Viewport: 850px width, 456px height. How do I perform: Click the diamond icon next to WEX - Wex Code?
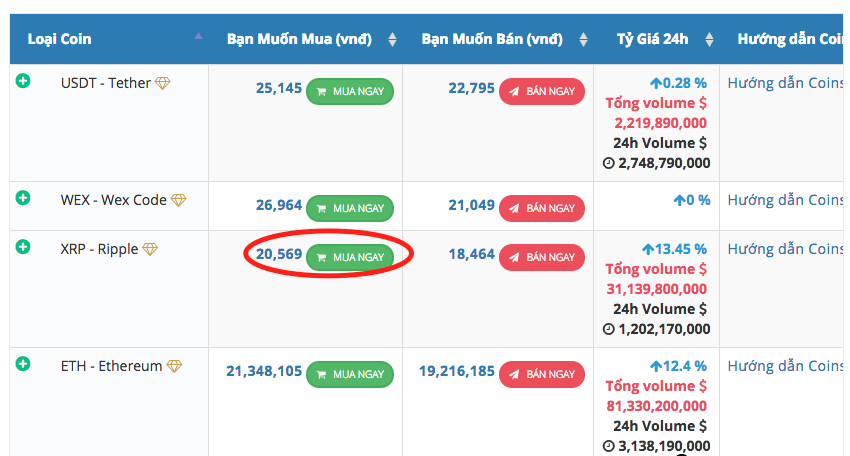tap(178, 200)
